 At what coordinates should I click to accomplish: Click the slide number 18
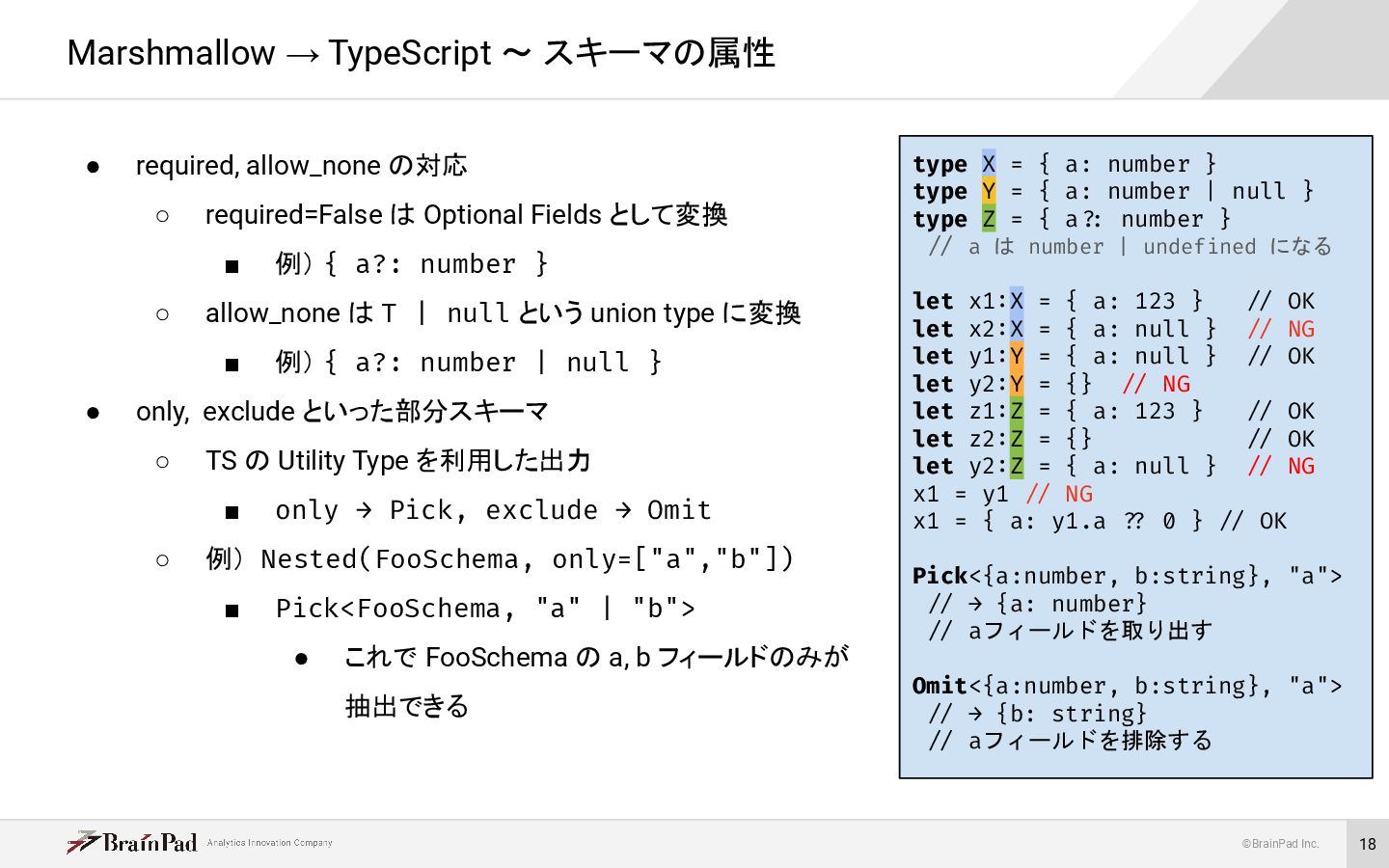(1368, 844)
